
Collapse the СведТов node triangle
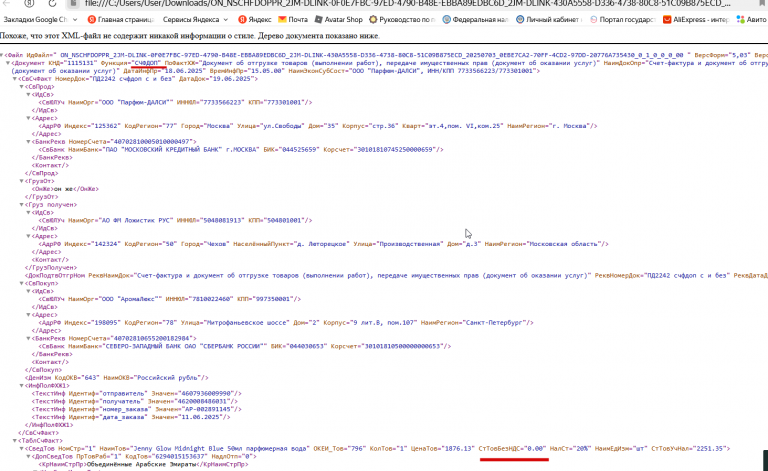point(22,448)
